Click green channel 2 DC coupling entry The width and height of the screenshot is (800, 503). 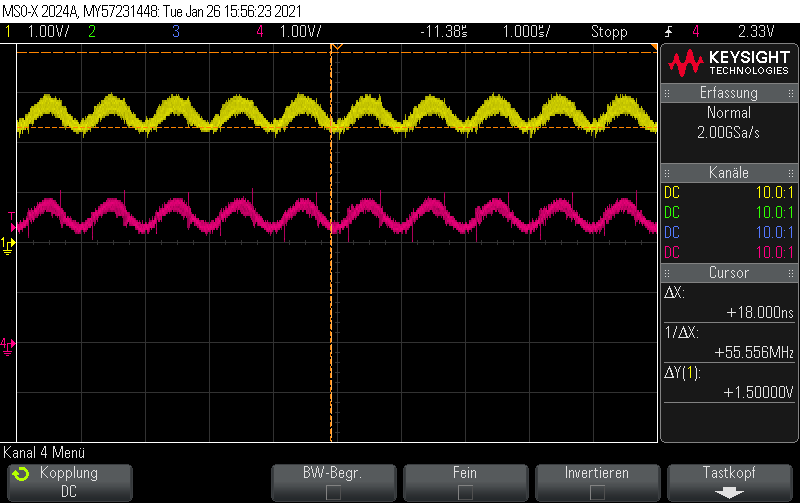click(x=672, y=213)
